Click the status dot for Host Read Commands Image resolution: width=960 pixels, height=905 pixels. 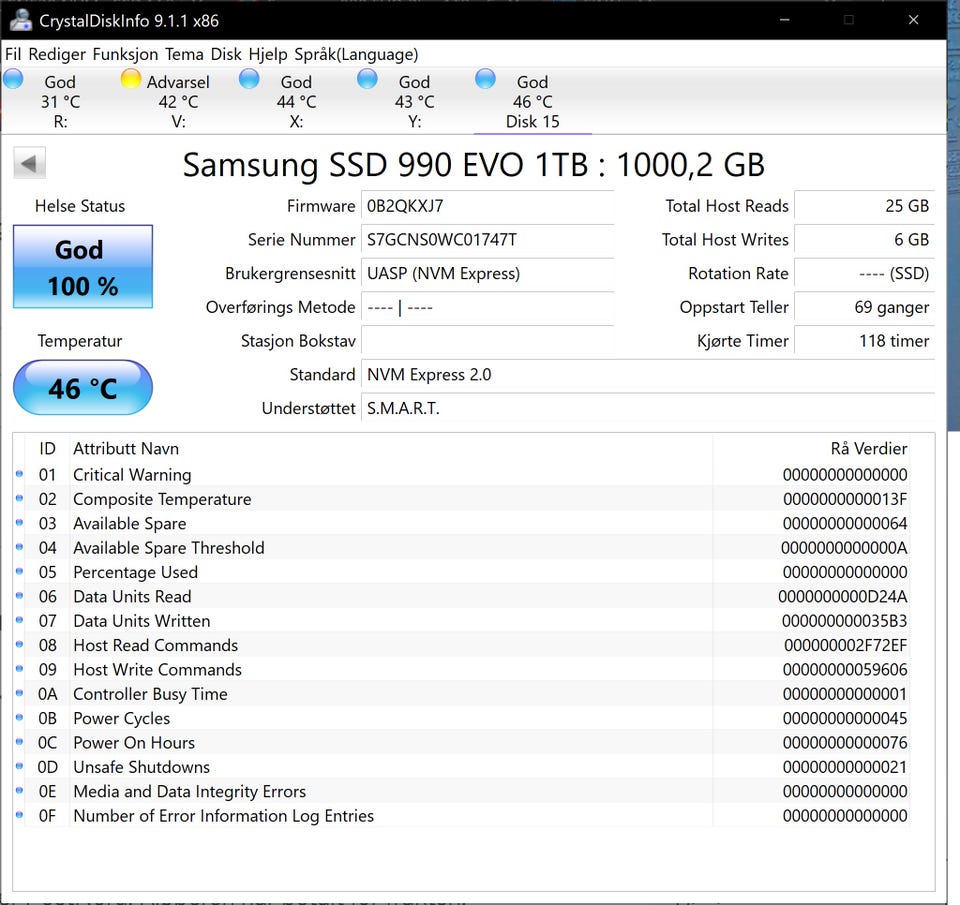click(x=19, y=645)
